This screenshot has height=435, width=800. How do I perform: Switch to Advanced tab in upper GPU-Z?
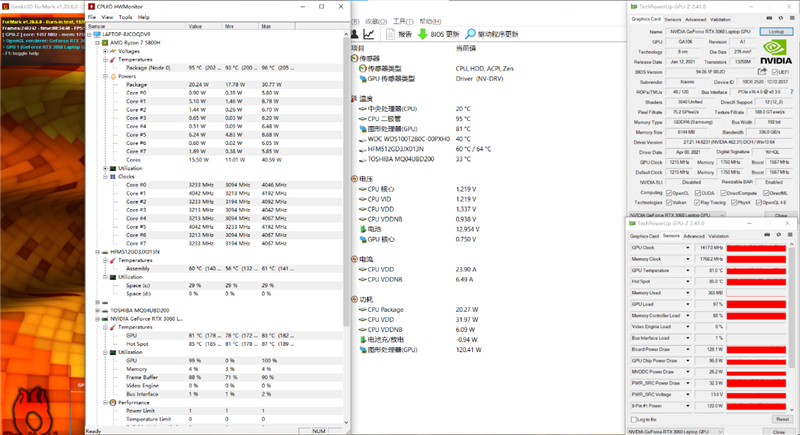click(x=695, y=19)
